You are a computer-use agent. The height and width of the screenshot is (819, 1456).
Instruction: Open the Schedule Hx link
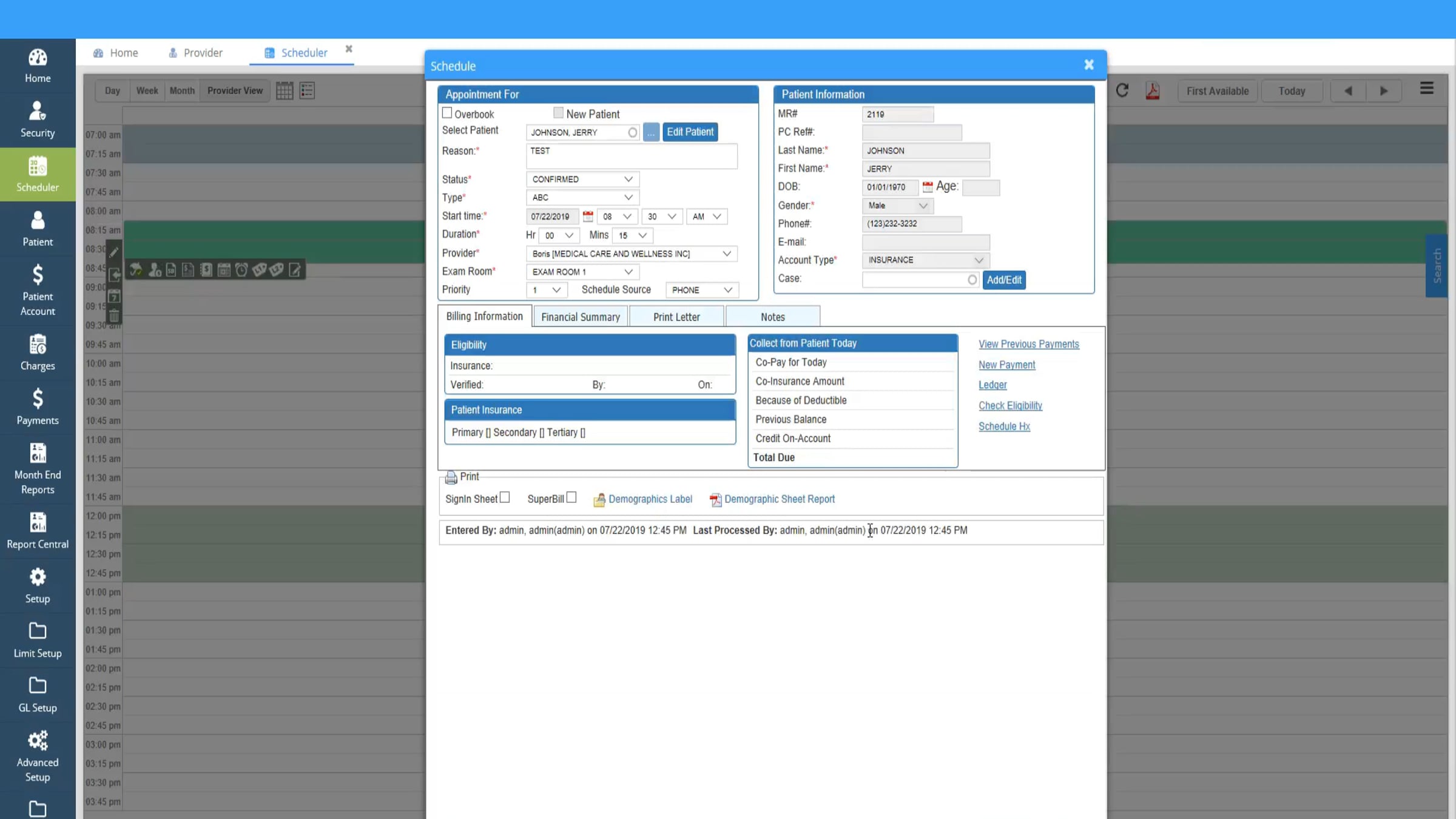(x=1004, y=426)
